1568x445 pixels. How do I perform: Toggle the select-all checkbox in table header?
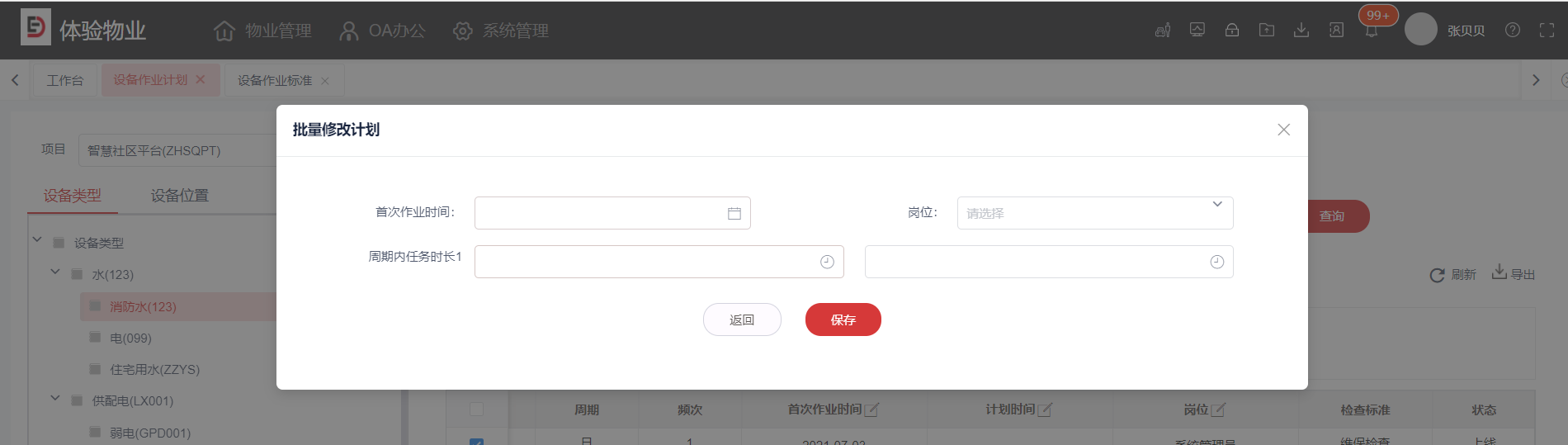tap(476, 409)
